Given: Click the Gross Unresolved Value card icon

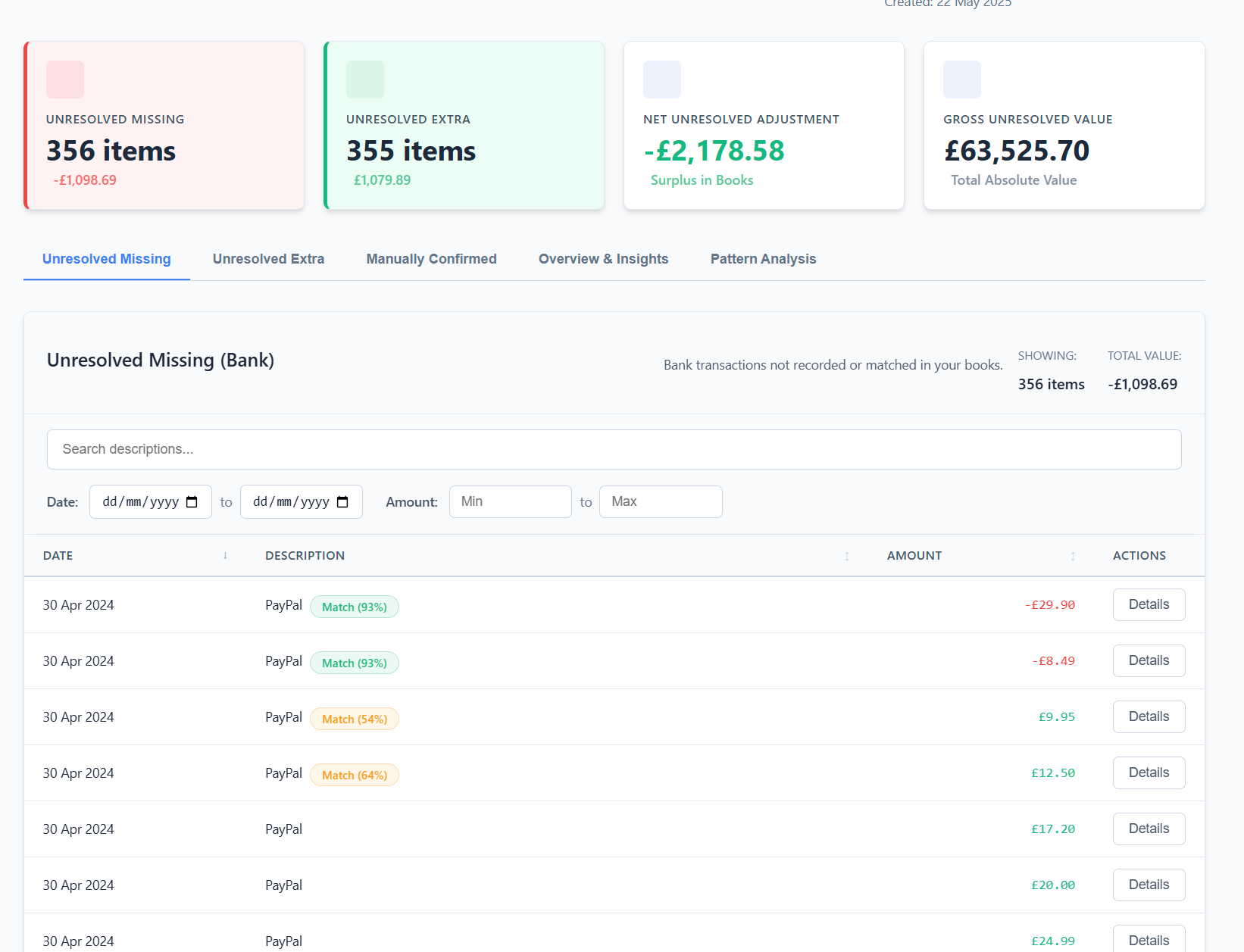Looking at the screenshot, I should 962,80.
